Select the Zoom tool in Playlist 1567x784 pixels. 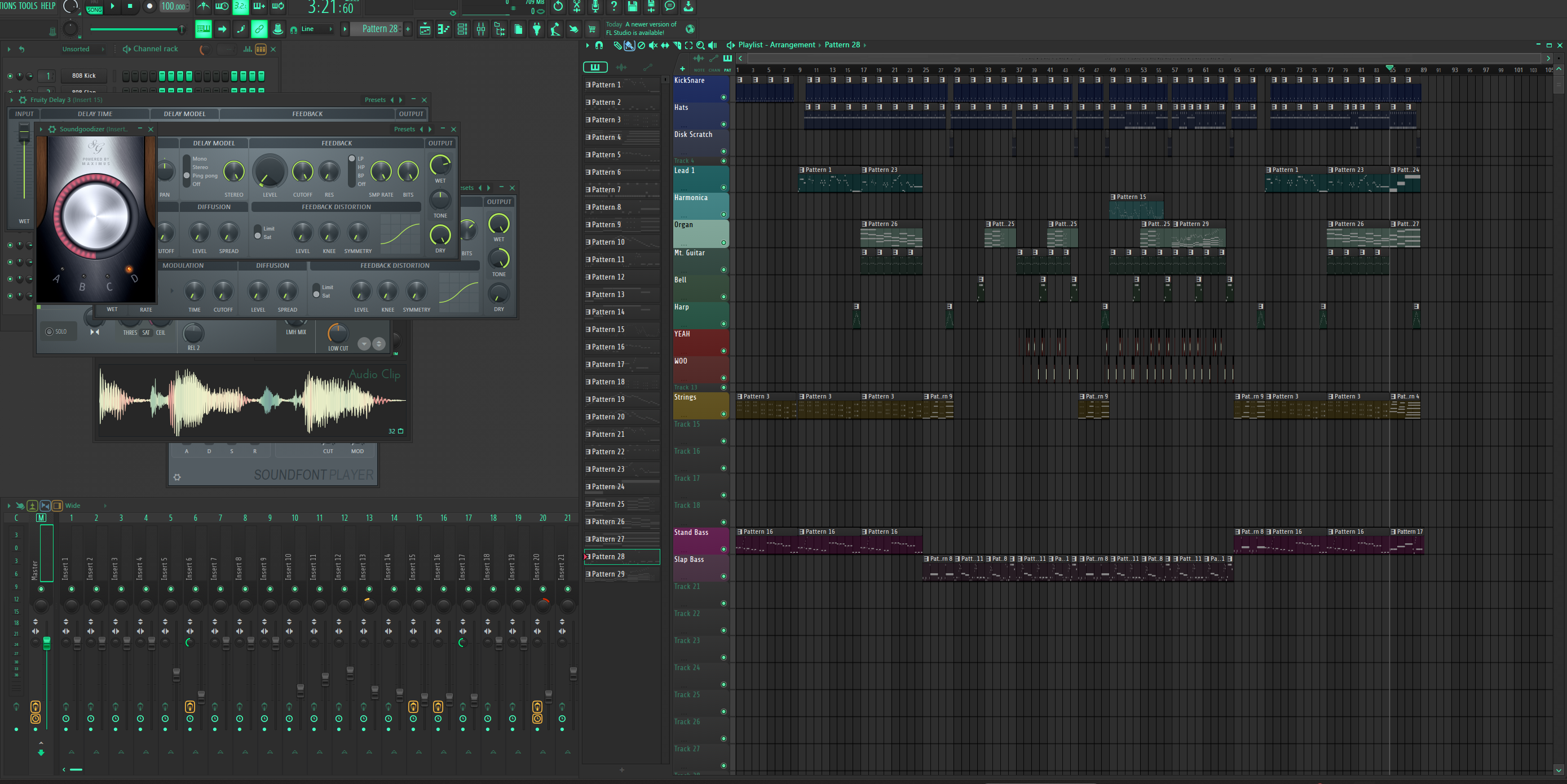700,45
